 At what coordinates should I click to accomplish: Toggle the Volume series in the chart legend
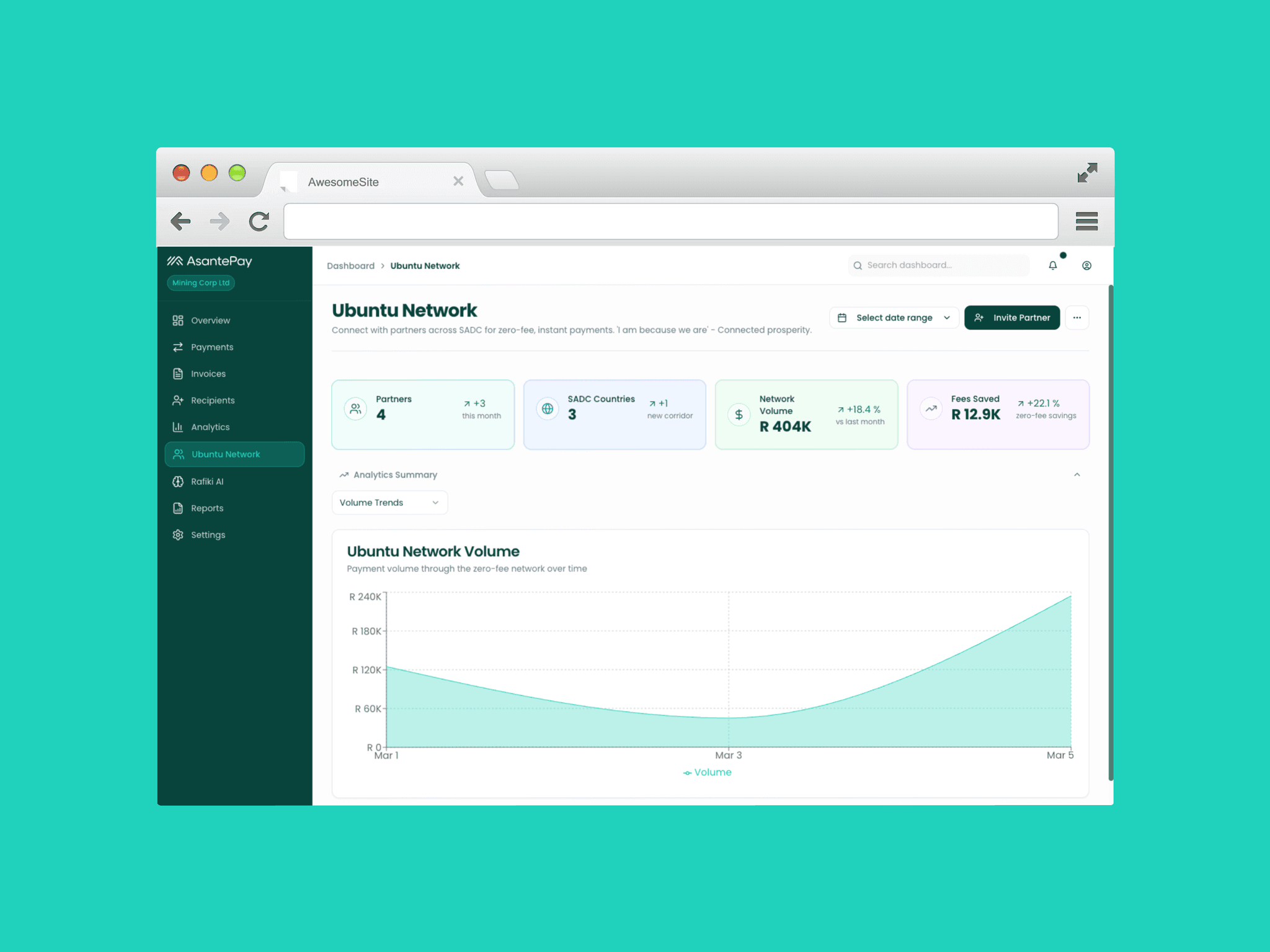point(708,772)
